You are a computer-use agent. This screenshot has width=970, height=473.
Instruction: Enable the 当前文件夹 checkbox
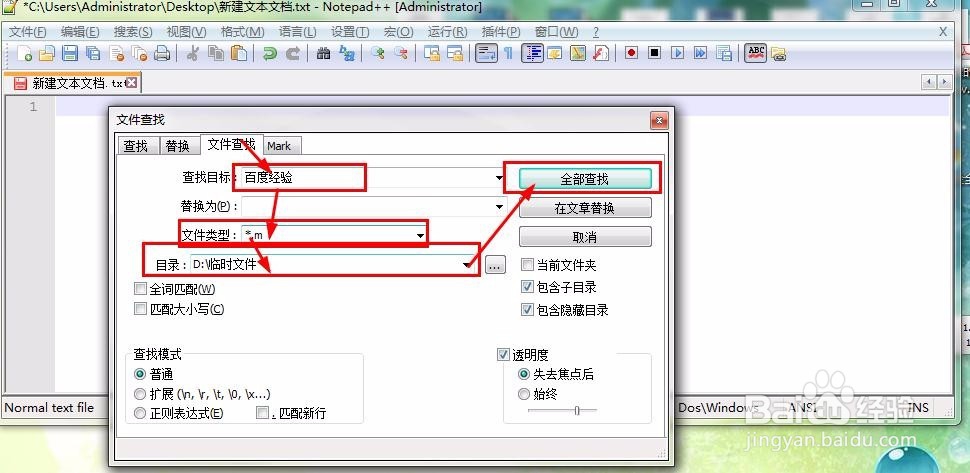point(527,265)
